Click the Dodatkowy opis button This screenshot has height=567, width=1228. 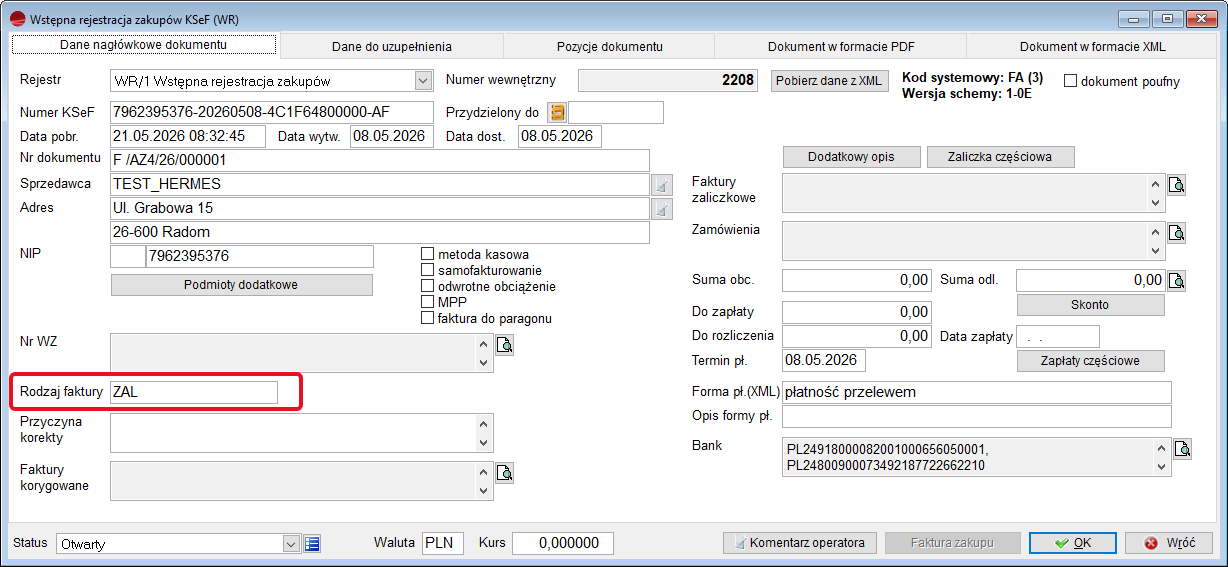[851, 157]
